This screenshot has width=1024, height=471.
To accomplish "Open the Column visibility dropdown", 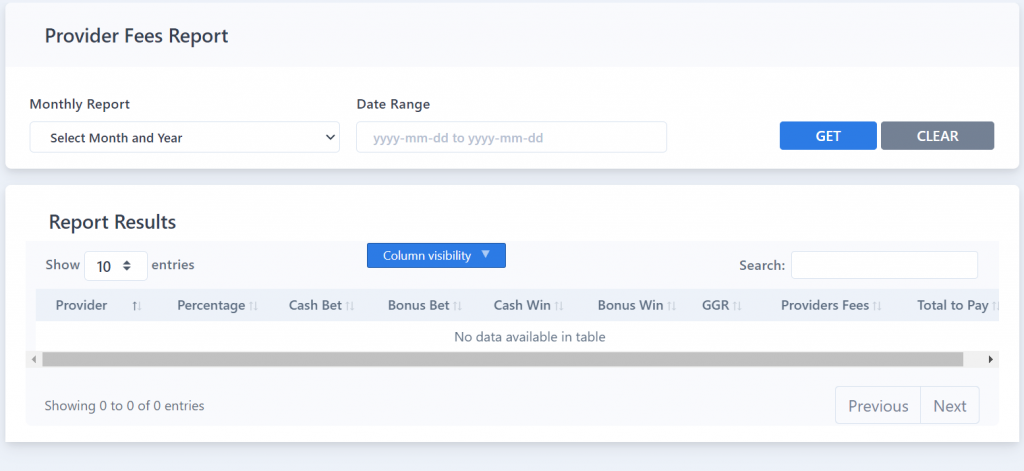I will tap(436, 255).
